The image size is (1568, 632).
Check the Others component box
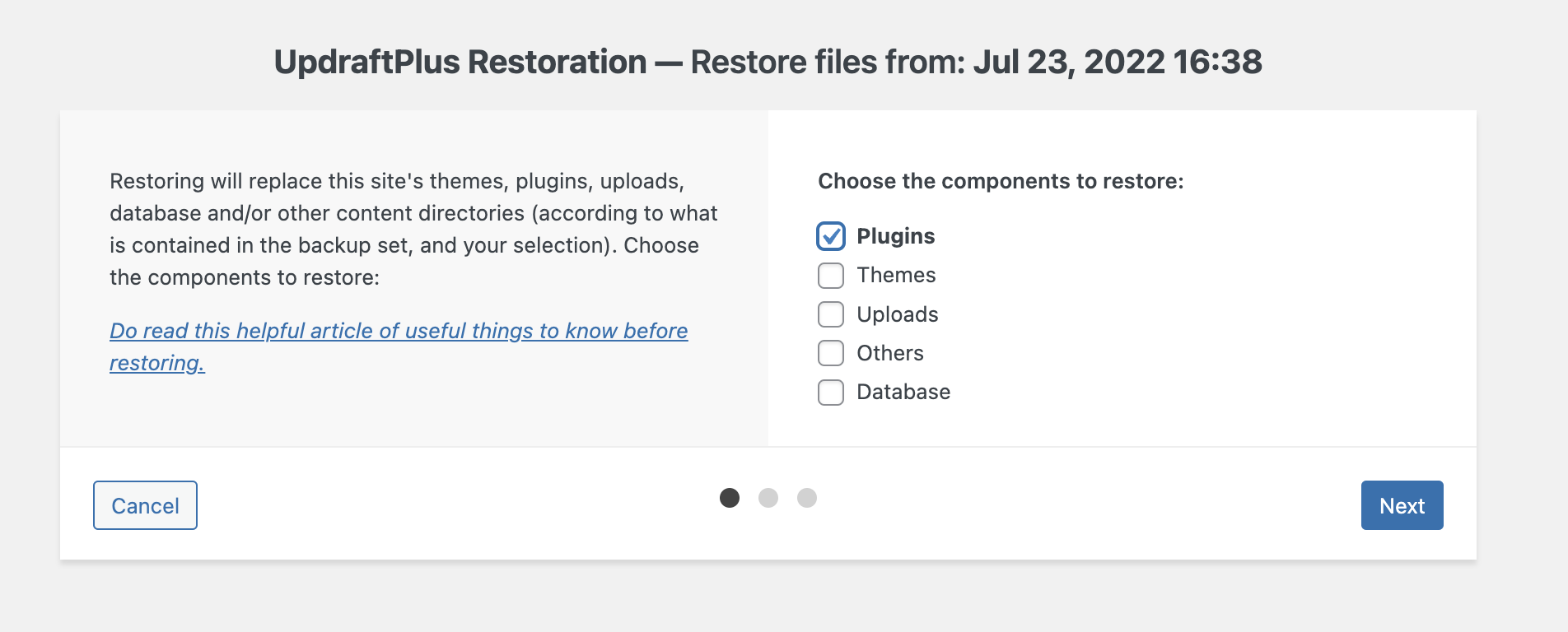click(831, 353)
